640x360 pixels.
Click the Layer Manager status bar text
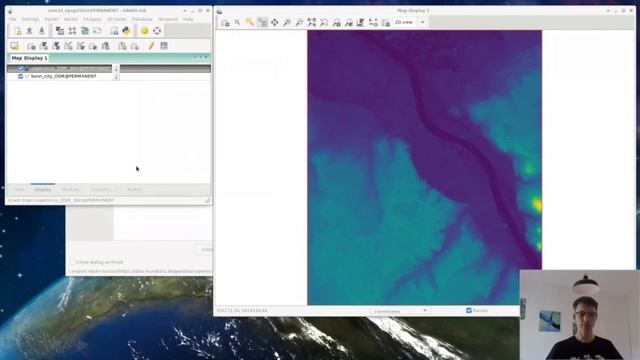click(x=61, y=200)
